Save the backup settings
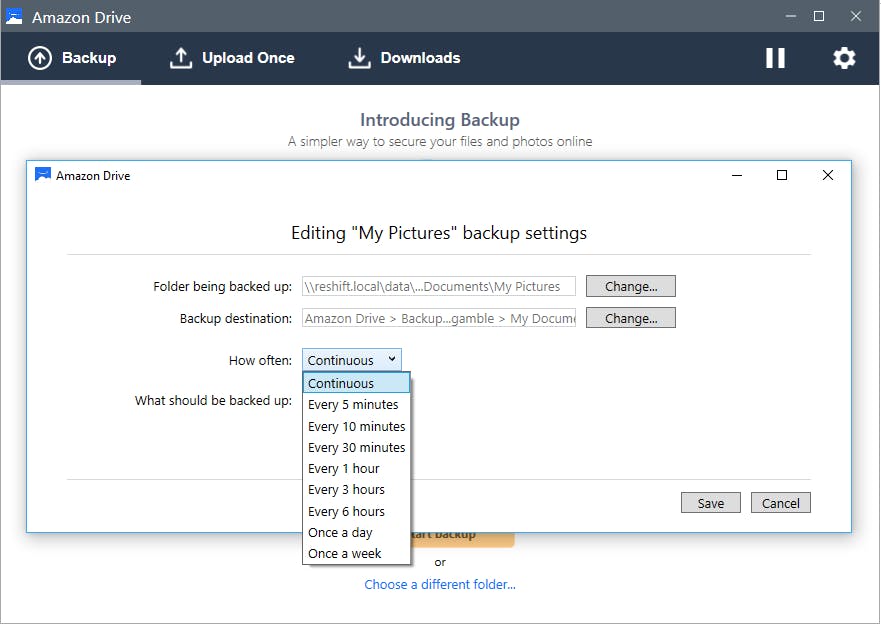881x624 pixels. [x=711, y=503]
